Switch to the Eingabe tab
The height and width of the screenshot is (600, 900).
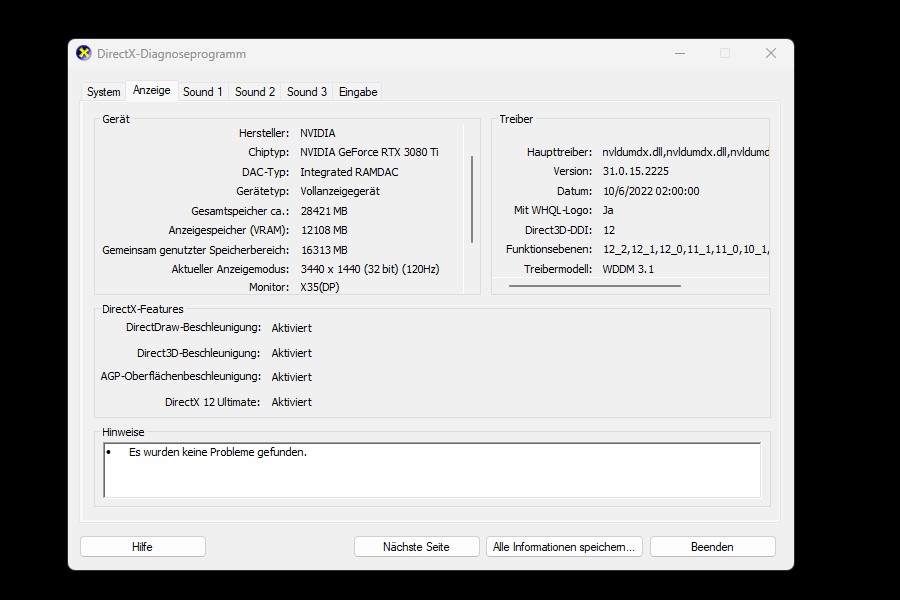[x=358, y=92]
